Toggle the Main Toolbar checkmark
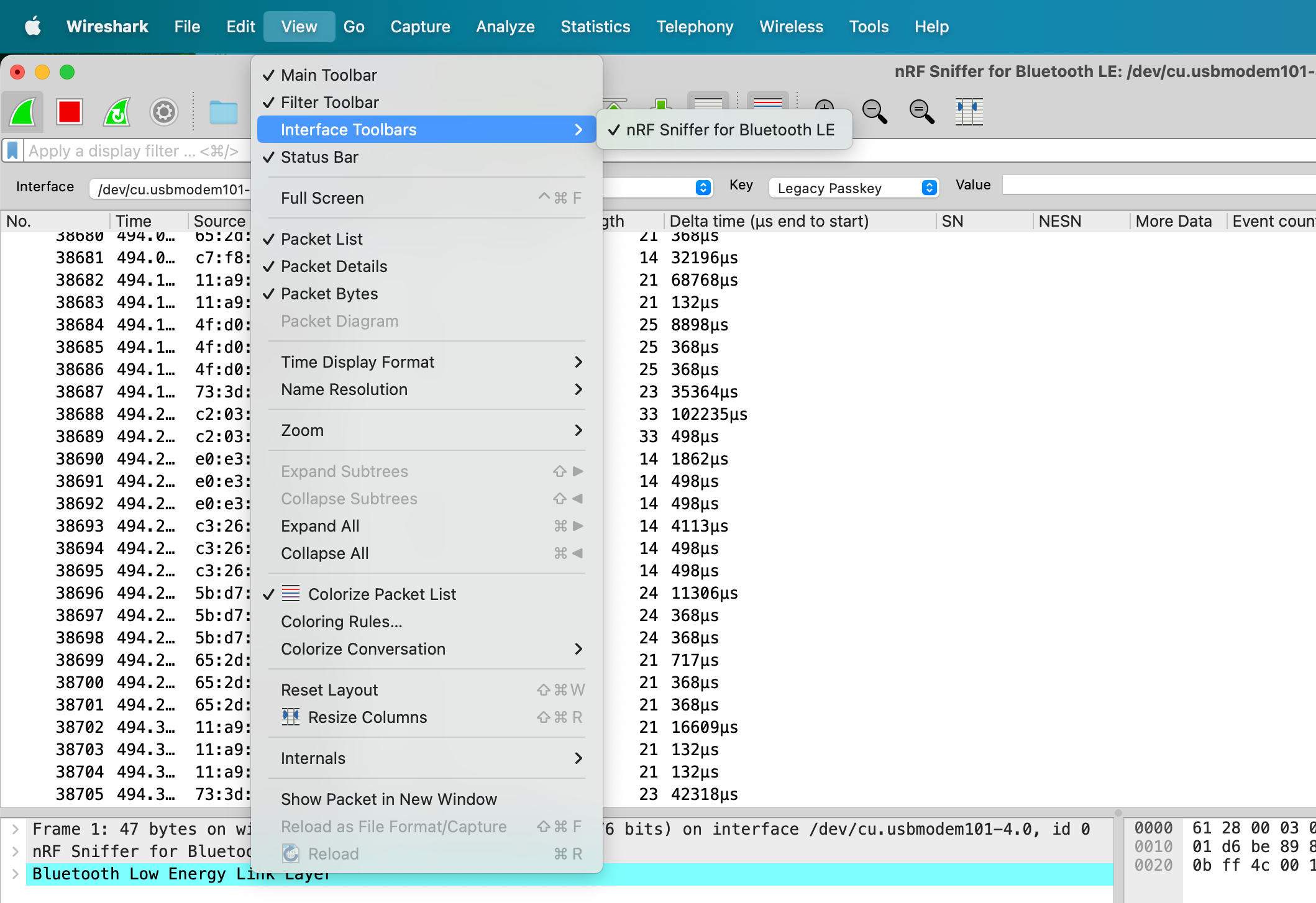The width and height of the screenshot is (1316, 903). (x=329, y=75)
